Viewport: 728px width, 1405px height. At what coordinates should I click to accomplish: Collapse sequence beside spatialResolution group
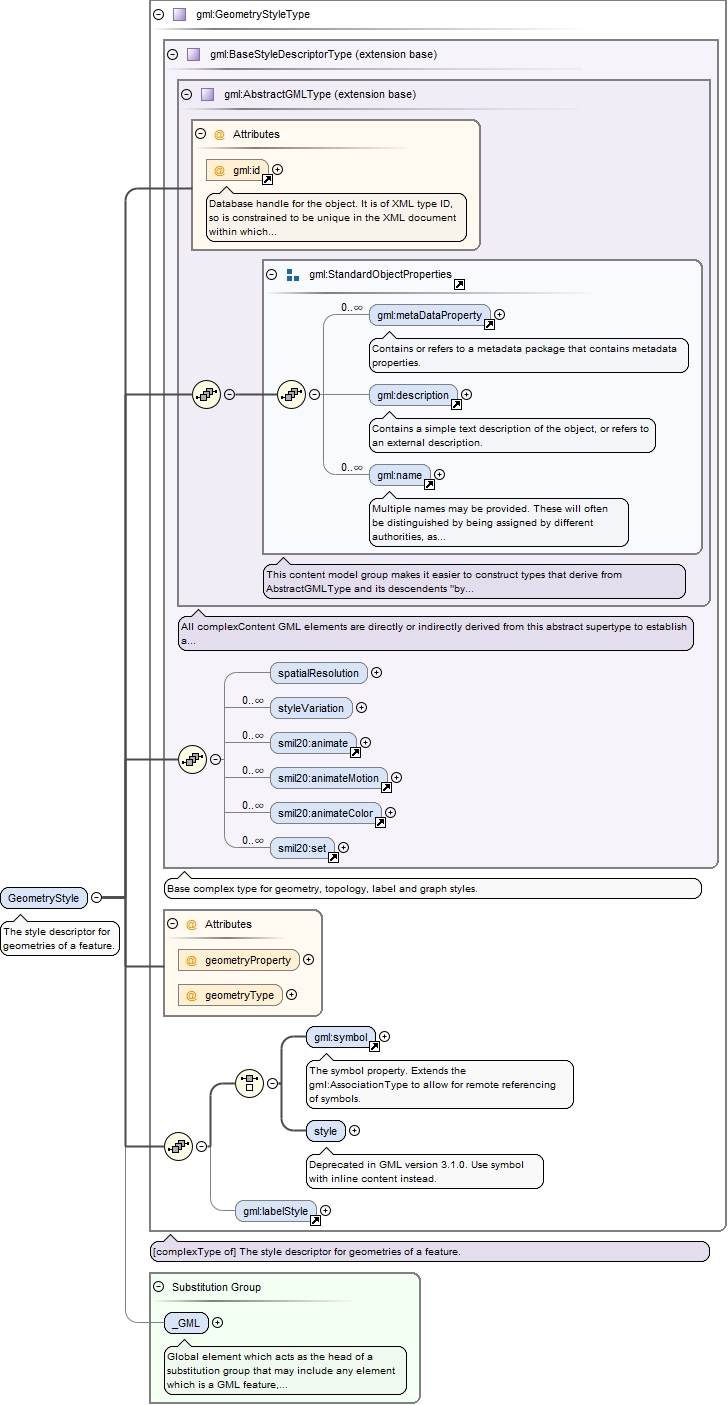[215, 760]
